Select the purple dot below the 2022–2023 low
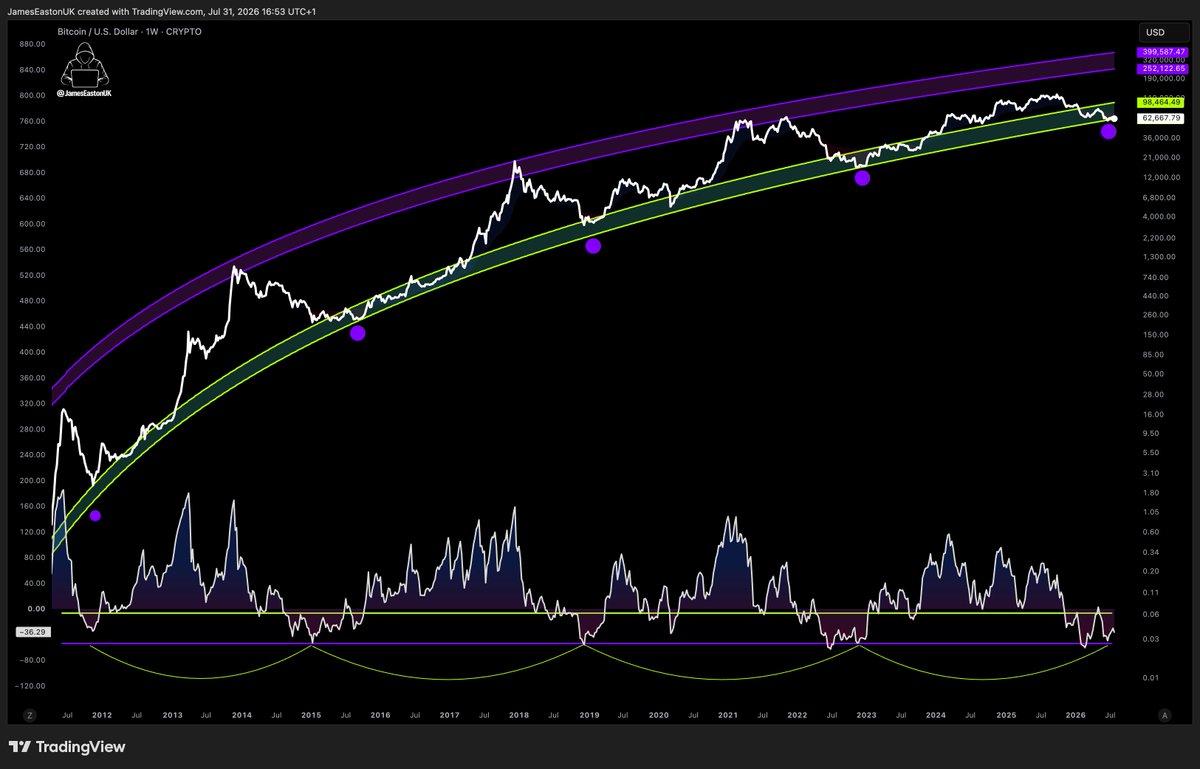 coord(862,178)
